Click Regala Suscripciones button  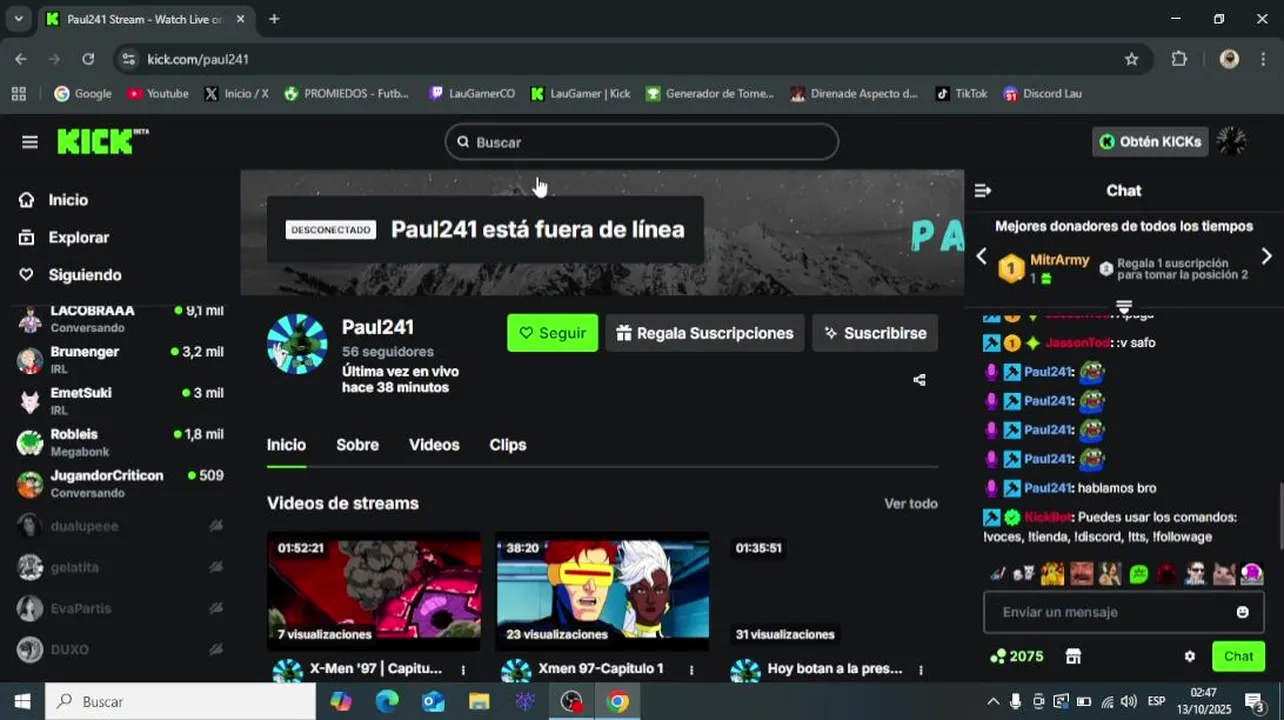(x=705, y=333)
